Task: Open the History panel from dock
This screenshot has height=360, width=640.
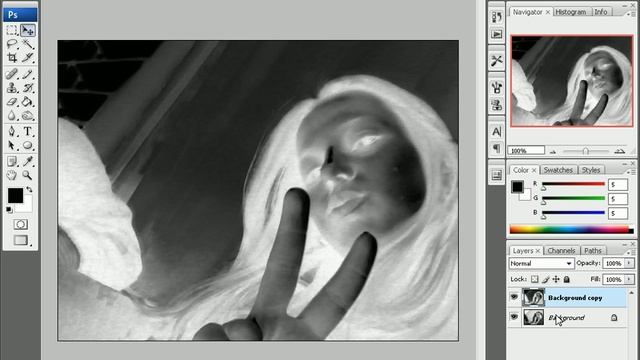Action: point(496,17)
